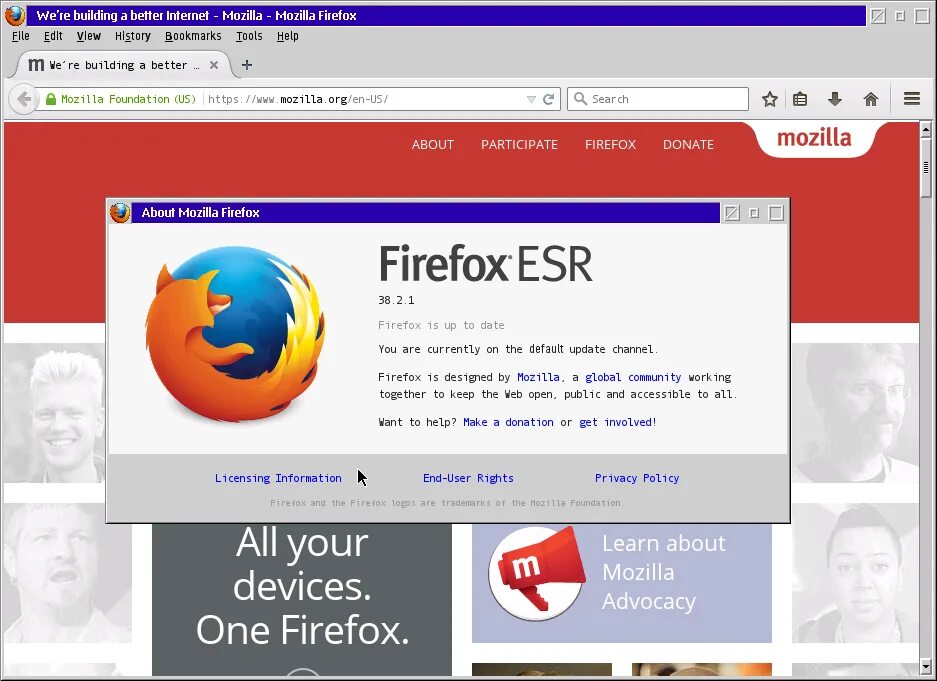This screenshot has width=937, height=681.
Task: Click the back arrow navigation button
Action: [x=23, y=99]
